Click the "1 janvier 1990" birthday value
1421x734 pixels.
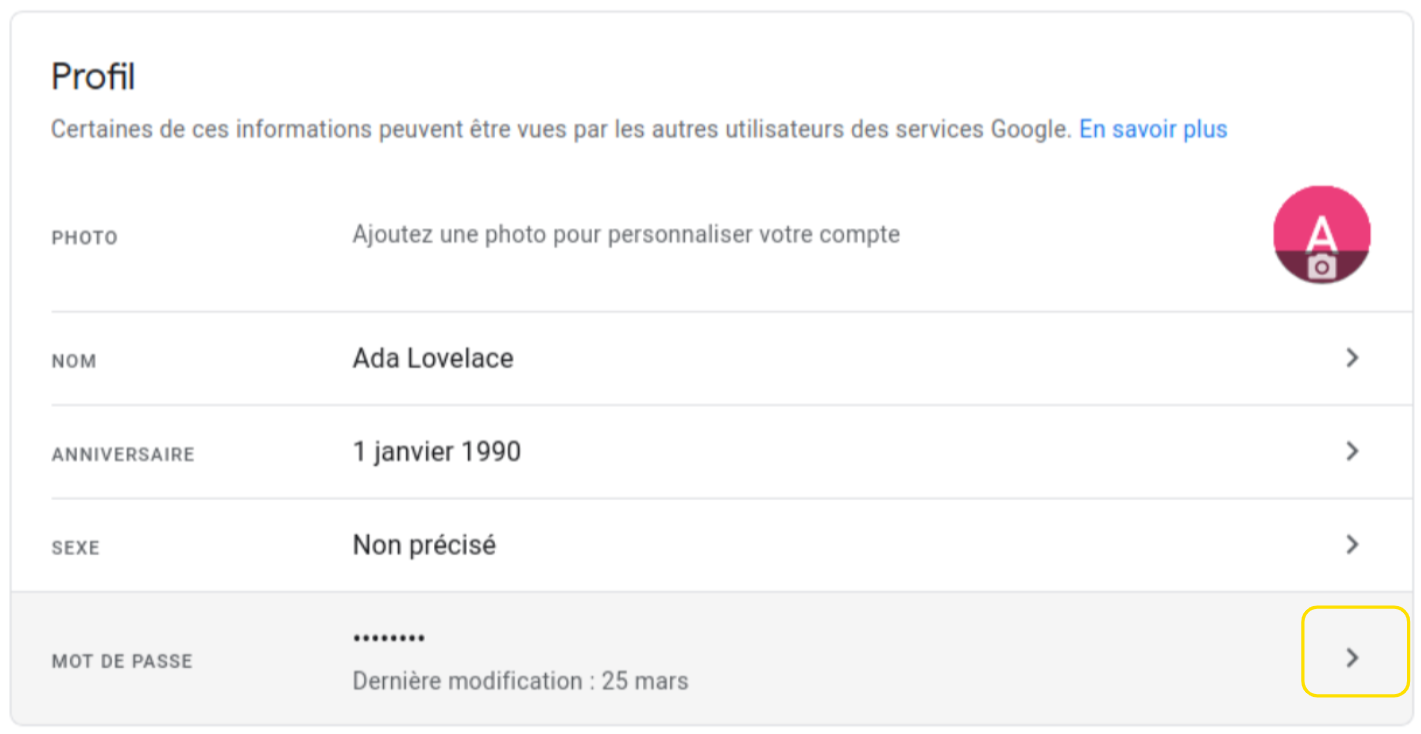(437, 451)
